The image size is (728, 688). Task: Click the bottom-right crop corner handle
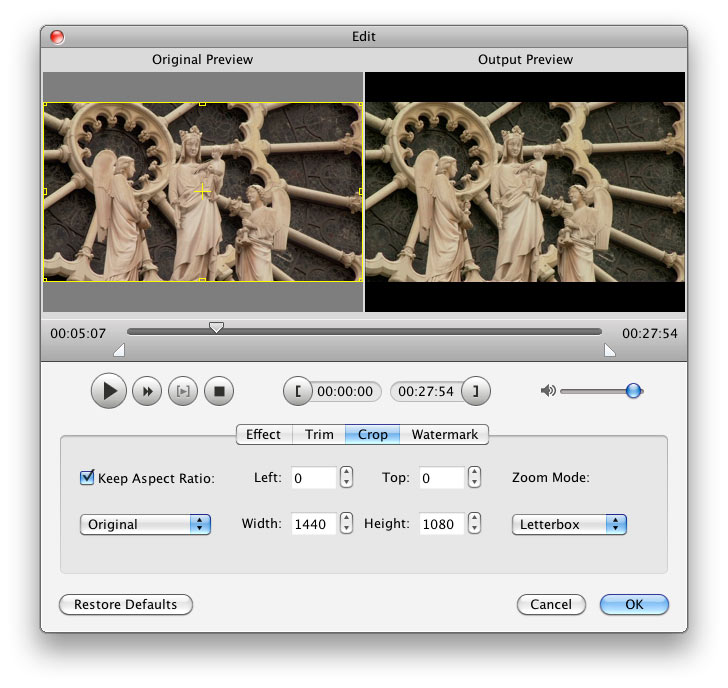pyautogui.click(x=361, y=279)
